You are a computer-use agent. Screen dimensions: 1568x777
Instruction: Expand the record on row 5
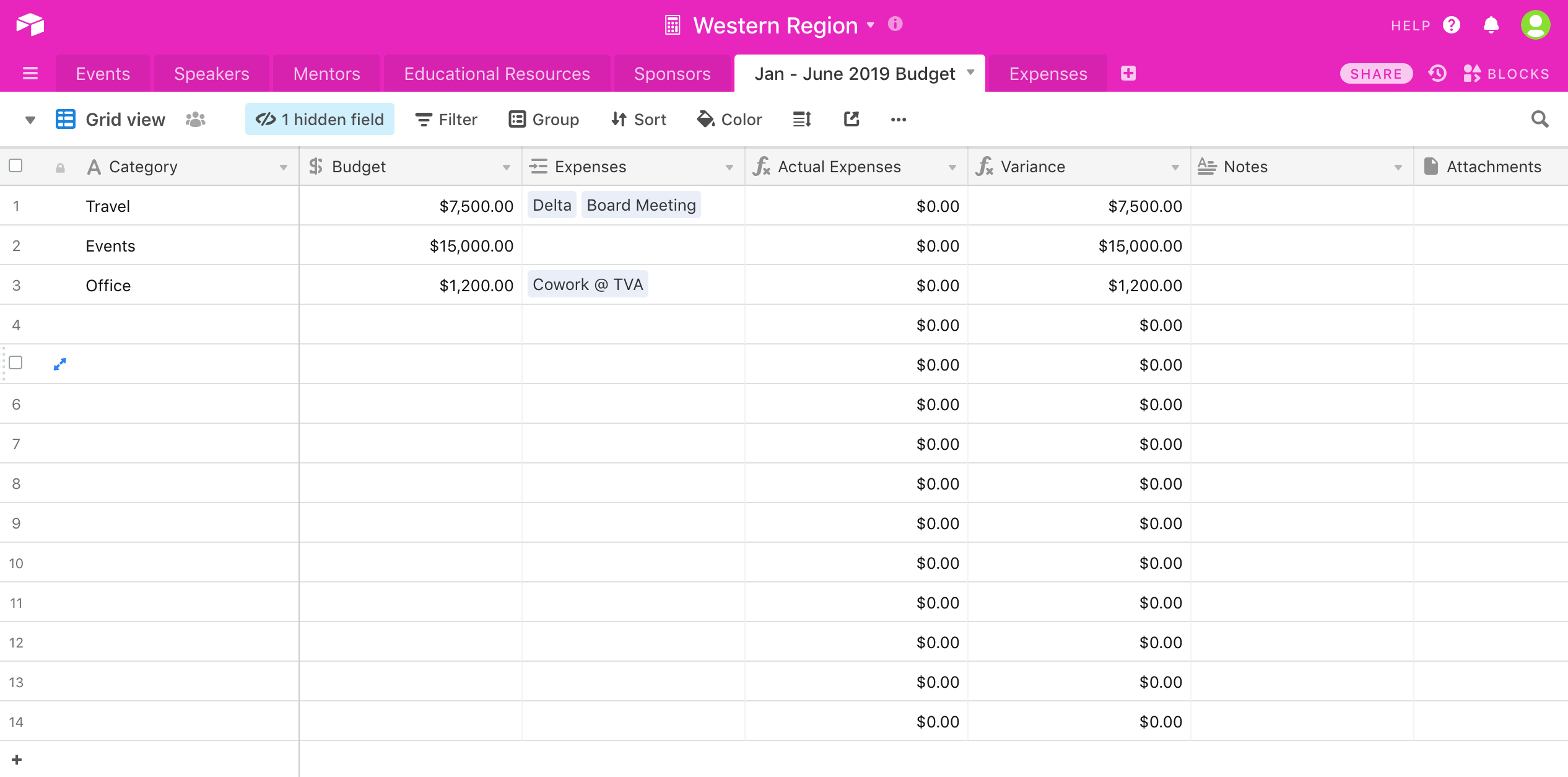pos(59,364)
